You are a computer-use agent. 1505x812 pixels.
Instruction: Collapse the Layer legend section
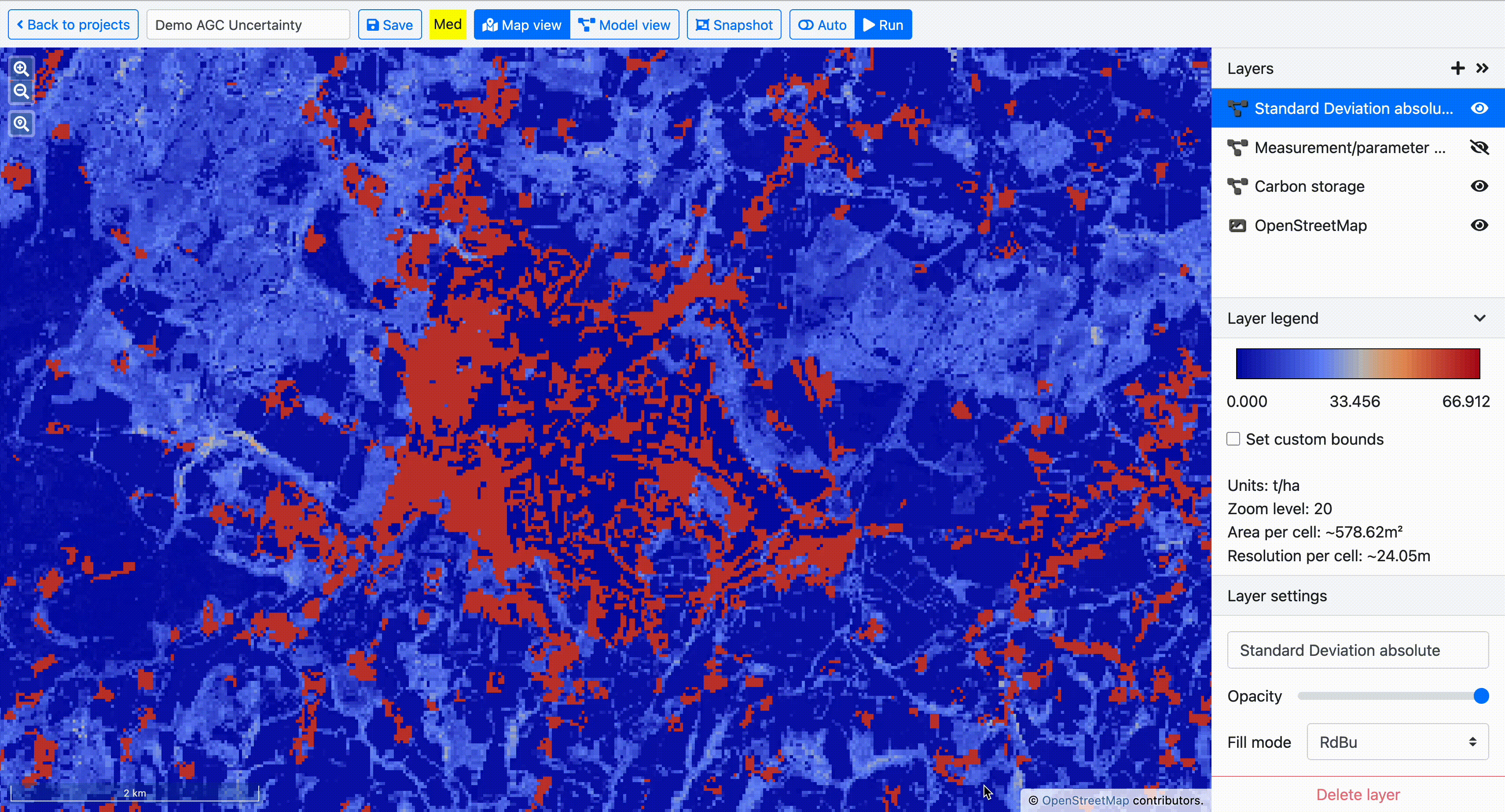coord(1479,318)
